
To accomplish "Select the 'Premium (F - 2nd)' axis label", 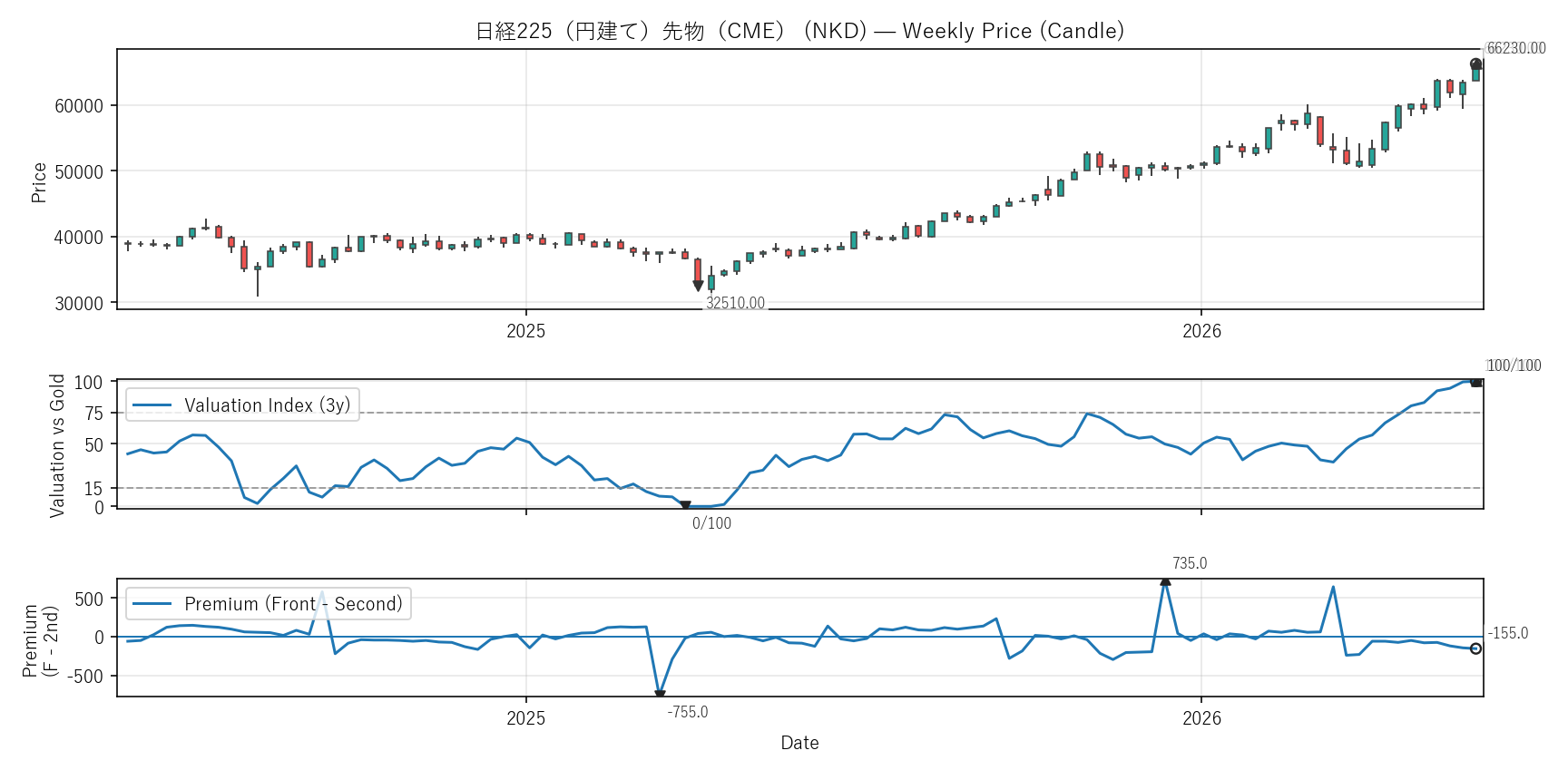I will [x=40, y=641].
